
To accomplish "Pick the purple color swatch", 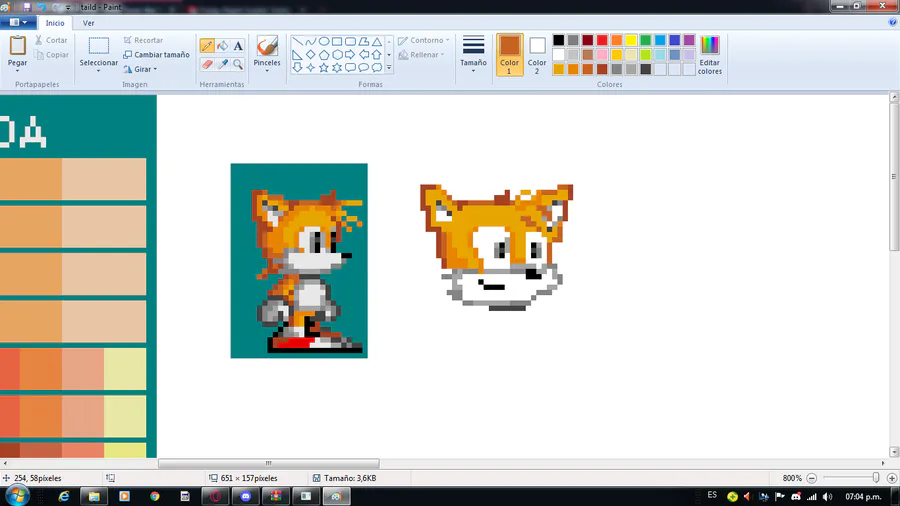I will (689, 40).
